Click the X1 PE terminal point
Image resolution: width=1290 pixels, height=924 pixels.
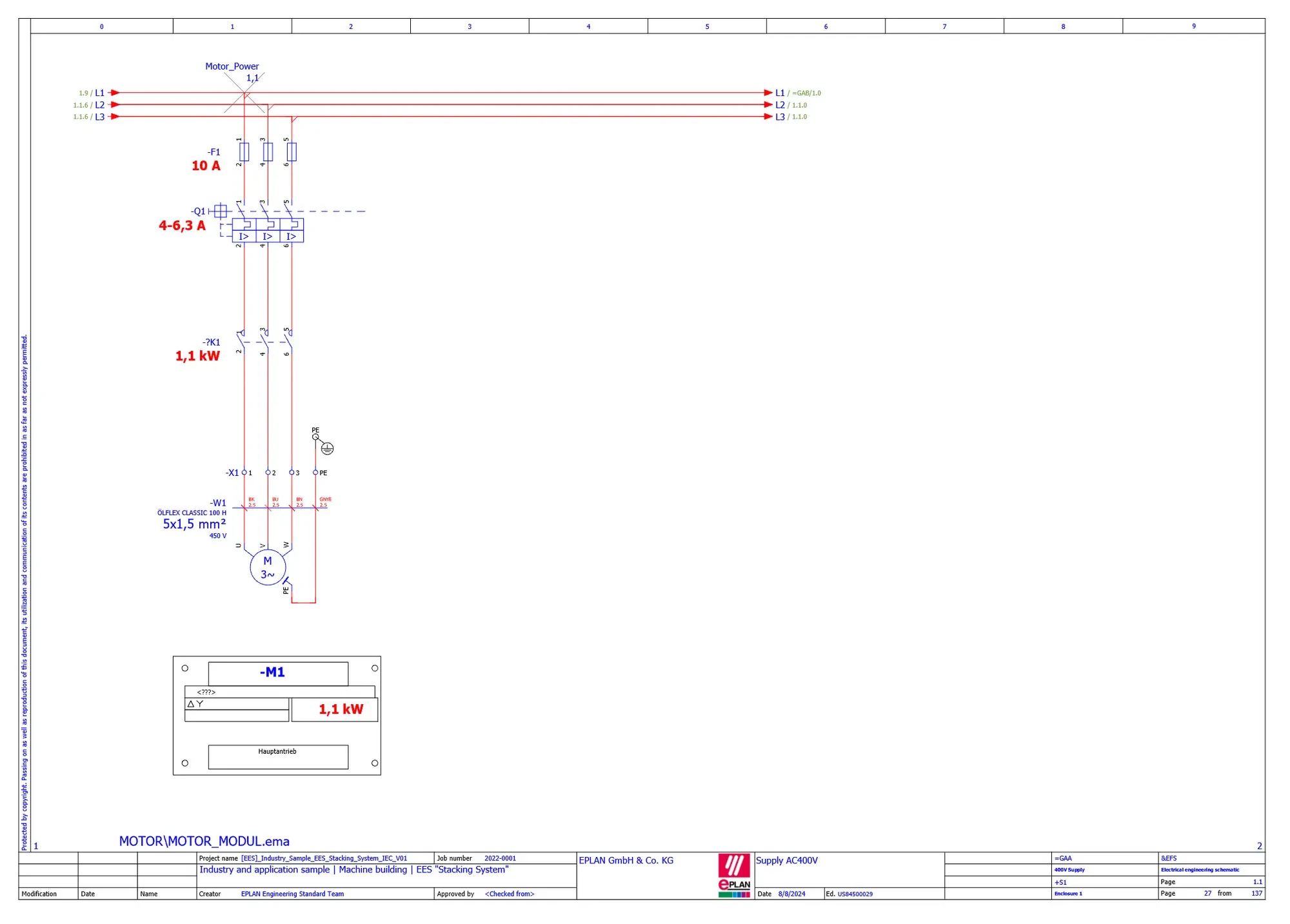[315, 473]
